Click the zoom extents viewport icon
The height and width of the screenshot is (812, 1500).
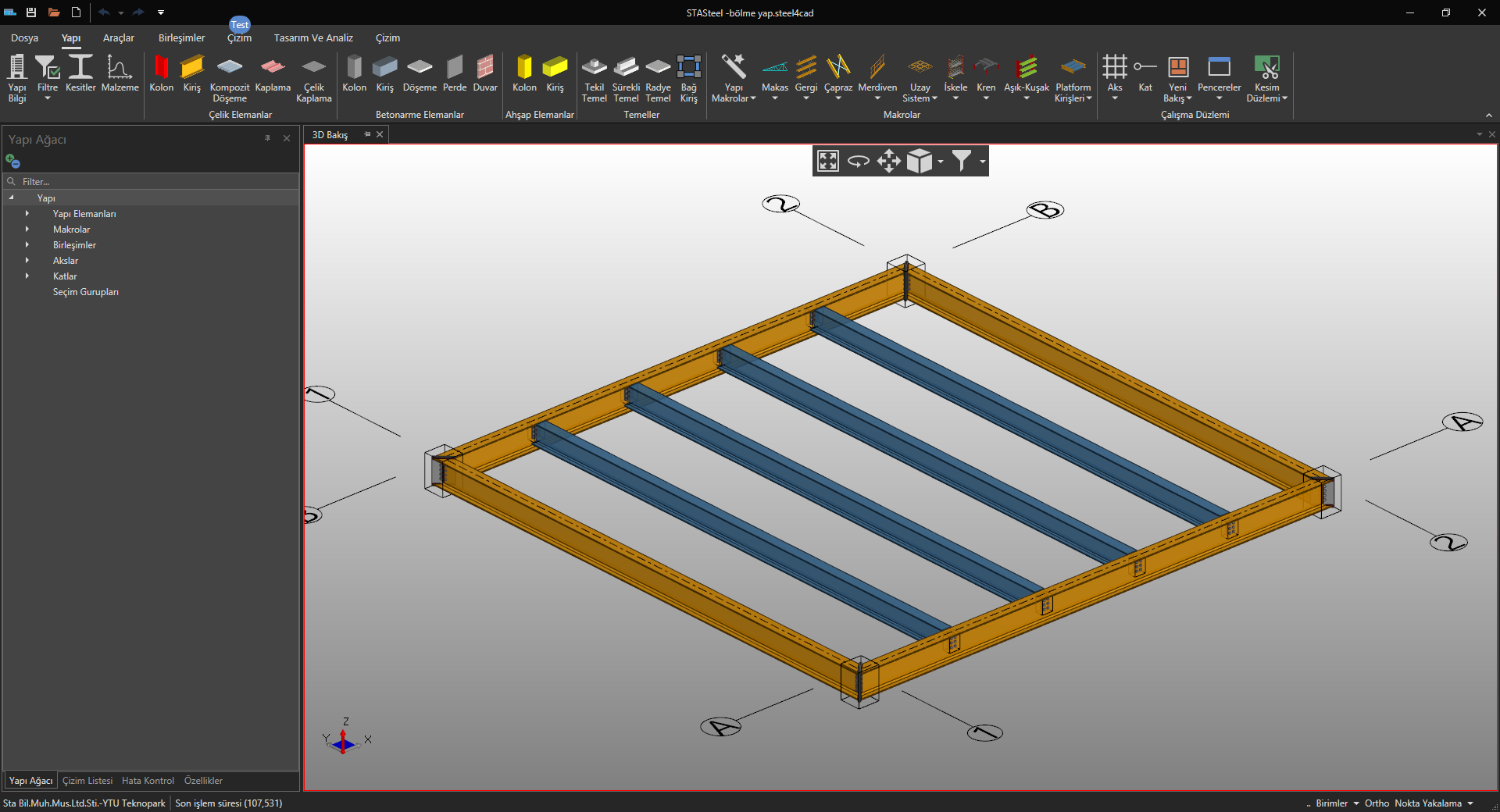[827, 161]
